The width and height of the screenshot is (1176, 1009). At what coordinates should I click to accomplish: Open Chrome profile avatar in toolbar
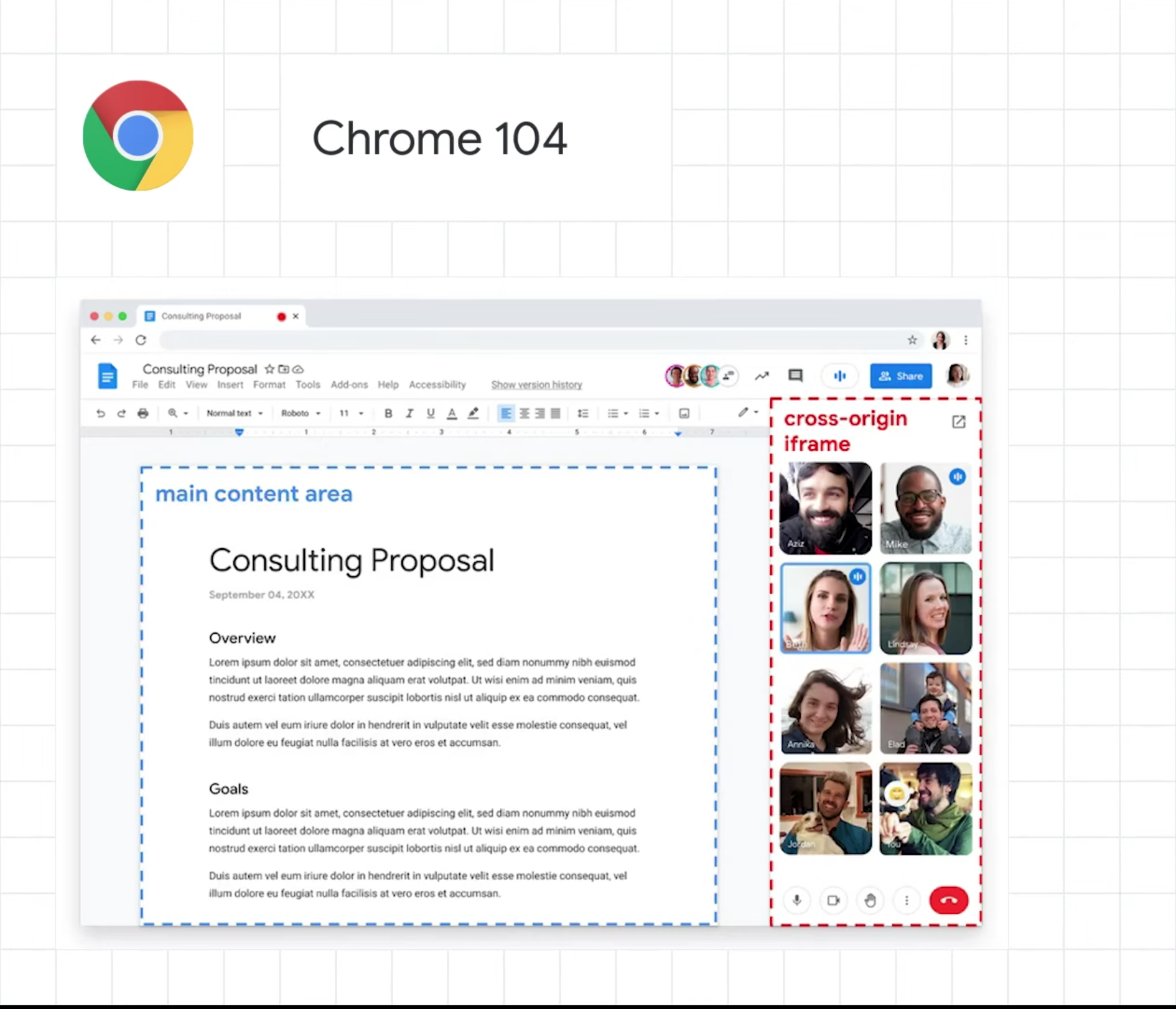coord(940,340)
